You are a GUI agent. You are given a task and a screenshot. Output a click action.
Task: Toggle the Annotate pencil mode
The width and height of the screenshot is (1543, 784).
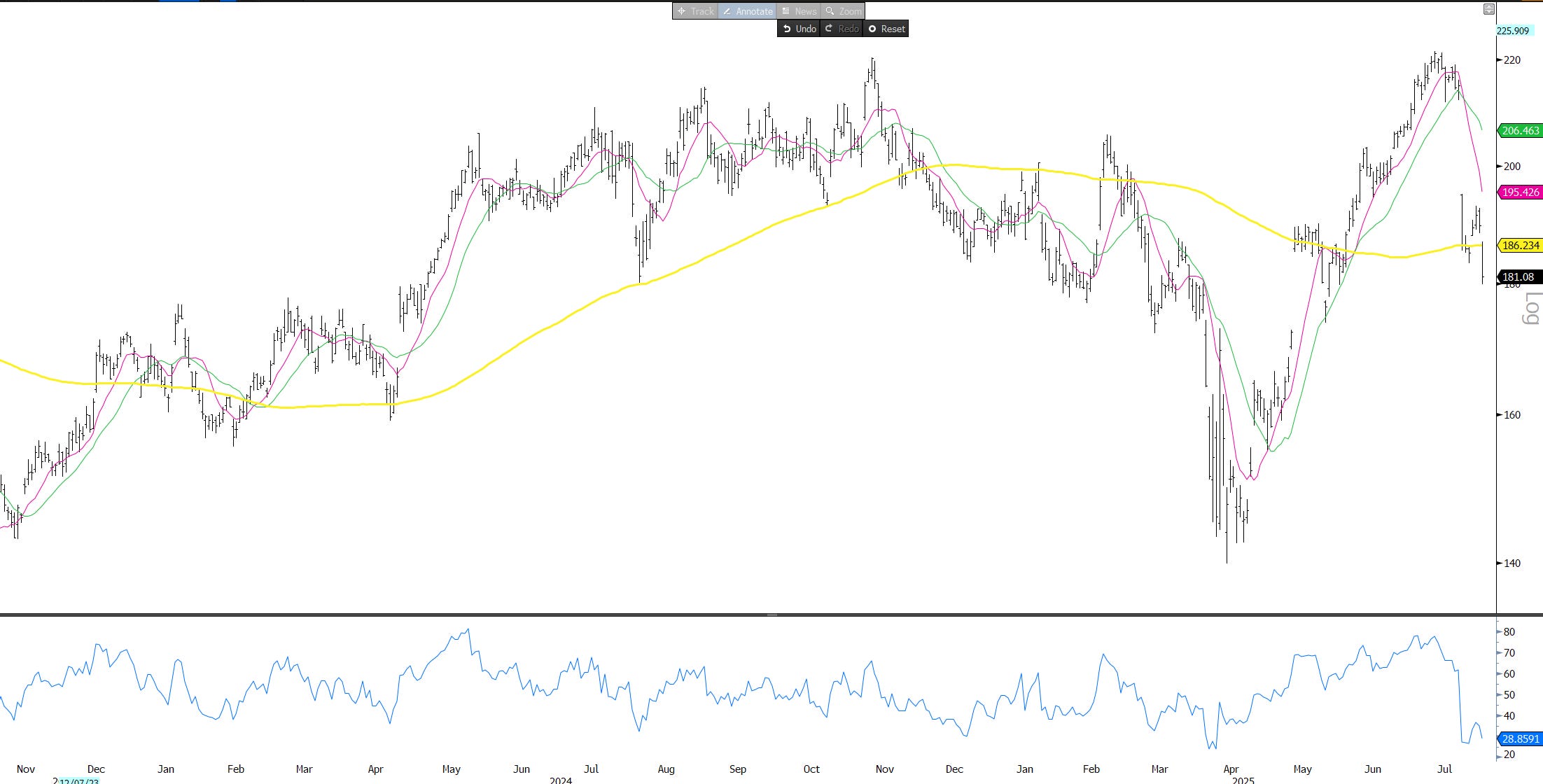pos(747,11)
